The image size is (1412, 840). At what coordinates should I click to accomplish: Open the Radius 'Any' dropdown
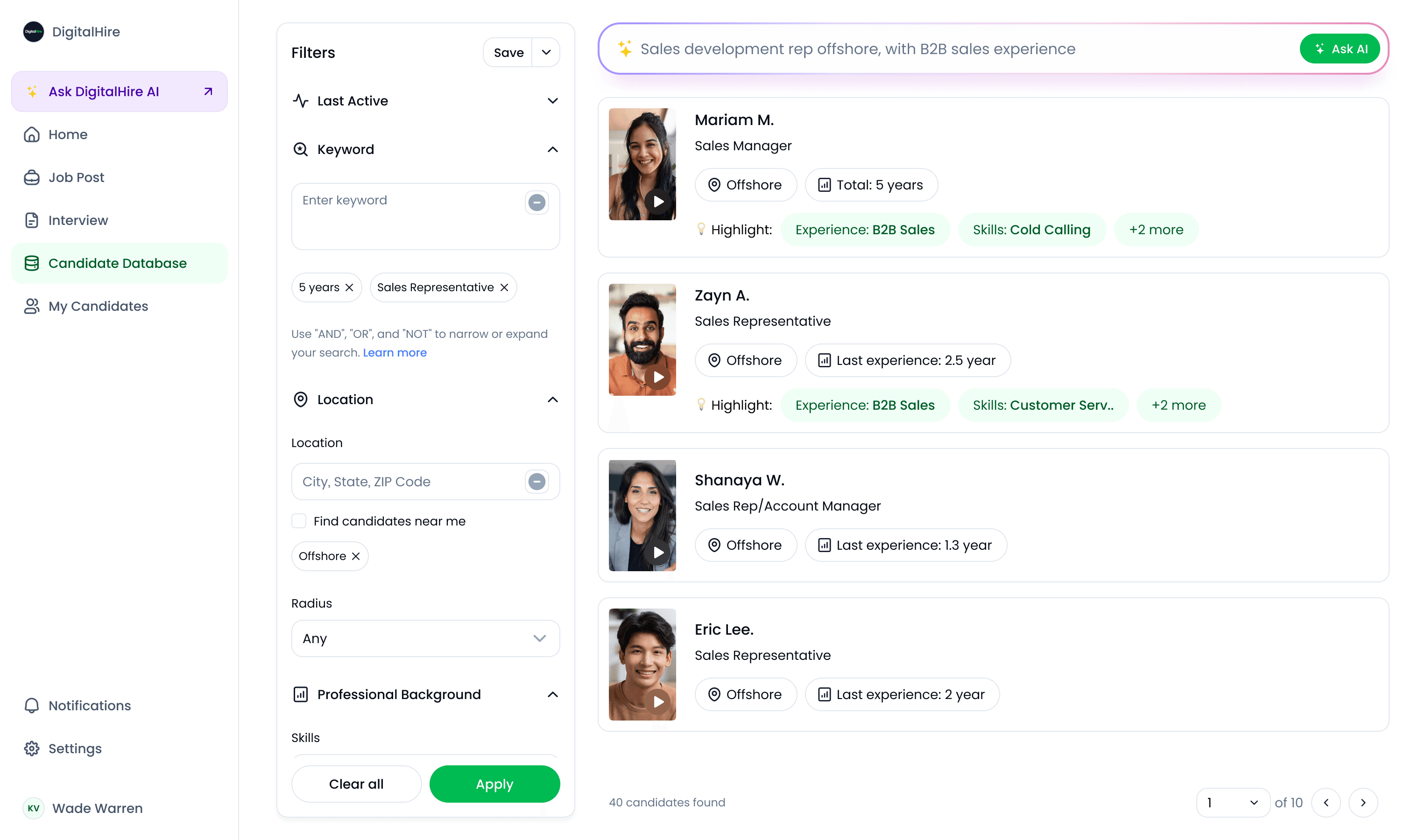(x=425, y=638)
